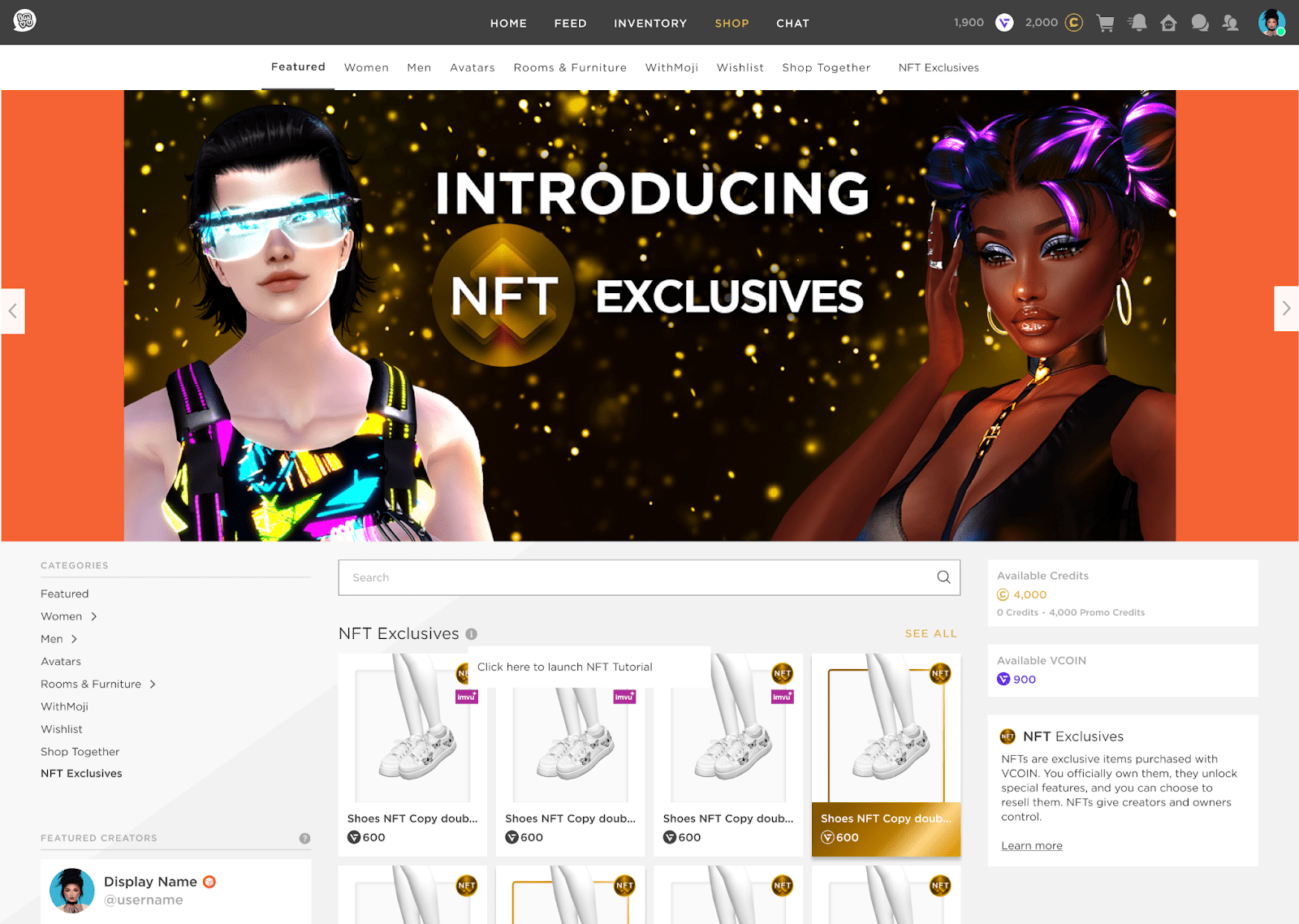Click the VCOIN balance icon

point(1004,23)
